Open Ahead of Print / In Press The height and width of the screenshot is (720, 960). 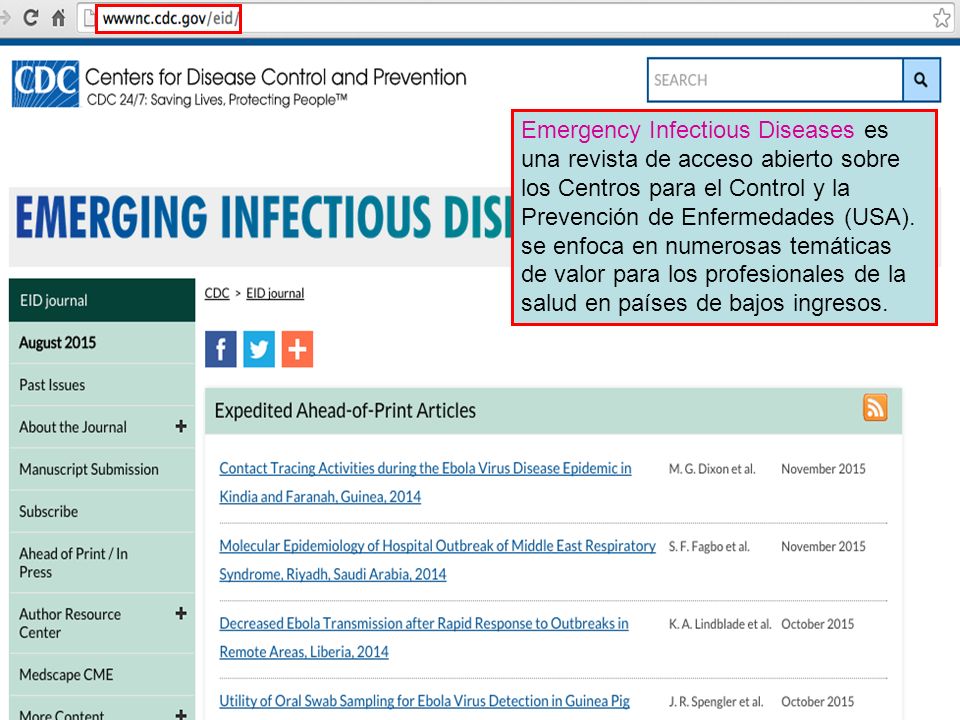pyautogui.click(x=102, y=563)
